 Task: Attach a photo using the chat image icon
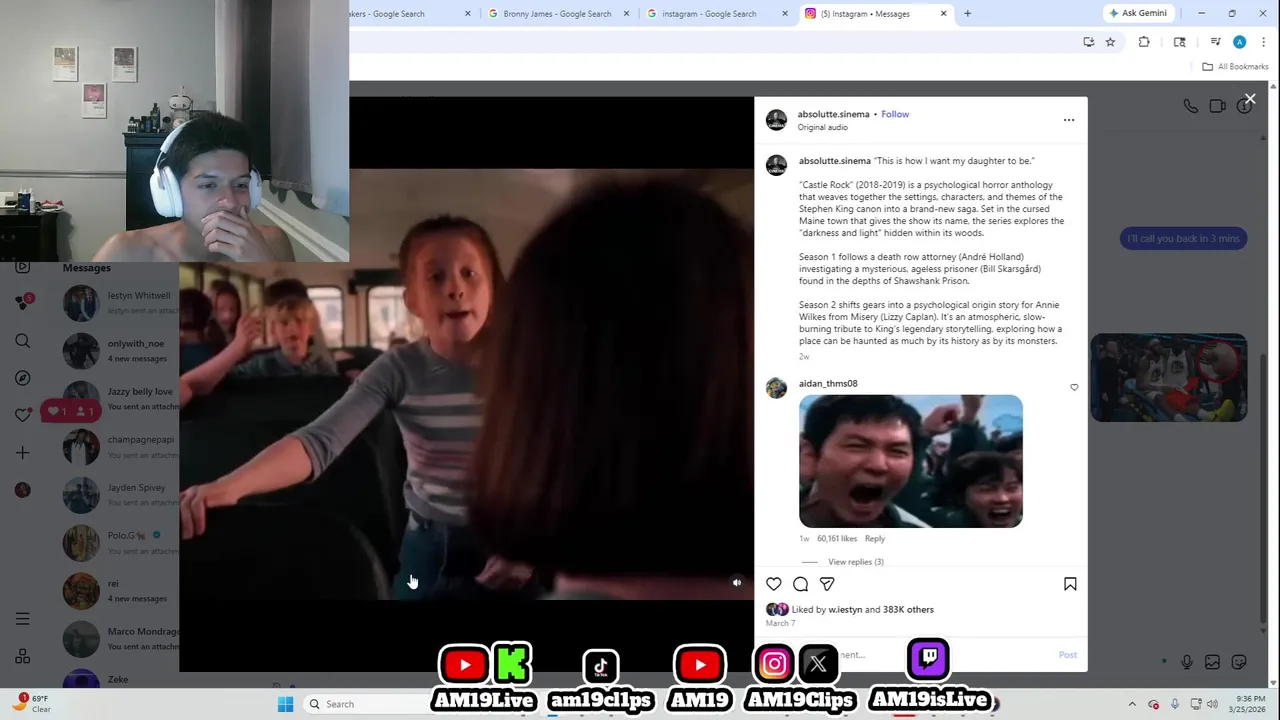tap(1212, 662)
